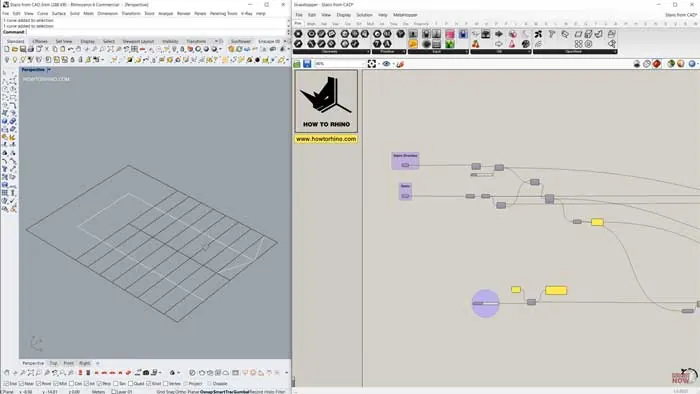The width and height of the screenshot is (700, 394).
Task: Click the light bulb icon in Rhino second toolbar row
Action: [15, 59]
